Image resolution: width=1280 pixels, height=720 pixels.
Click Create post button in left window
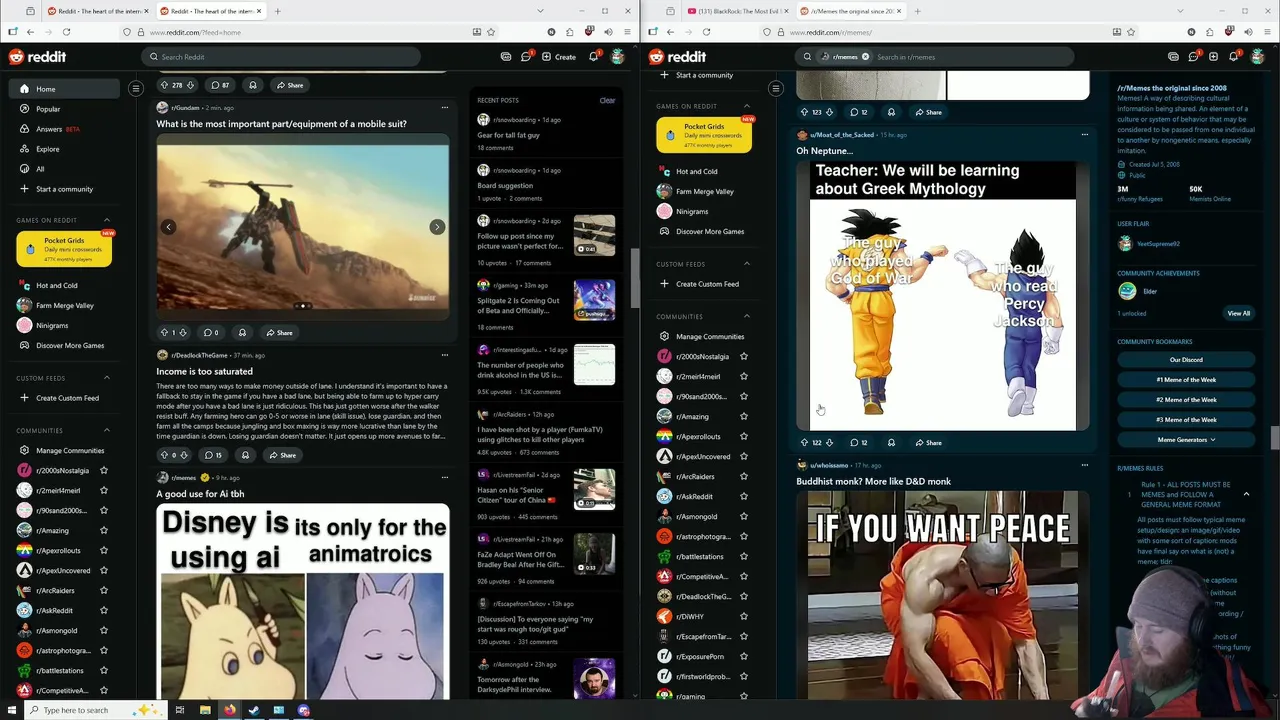point(559,57)
